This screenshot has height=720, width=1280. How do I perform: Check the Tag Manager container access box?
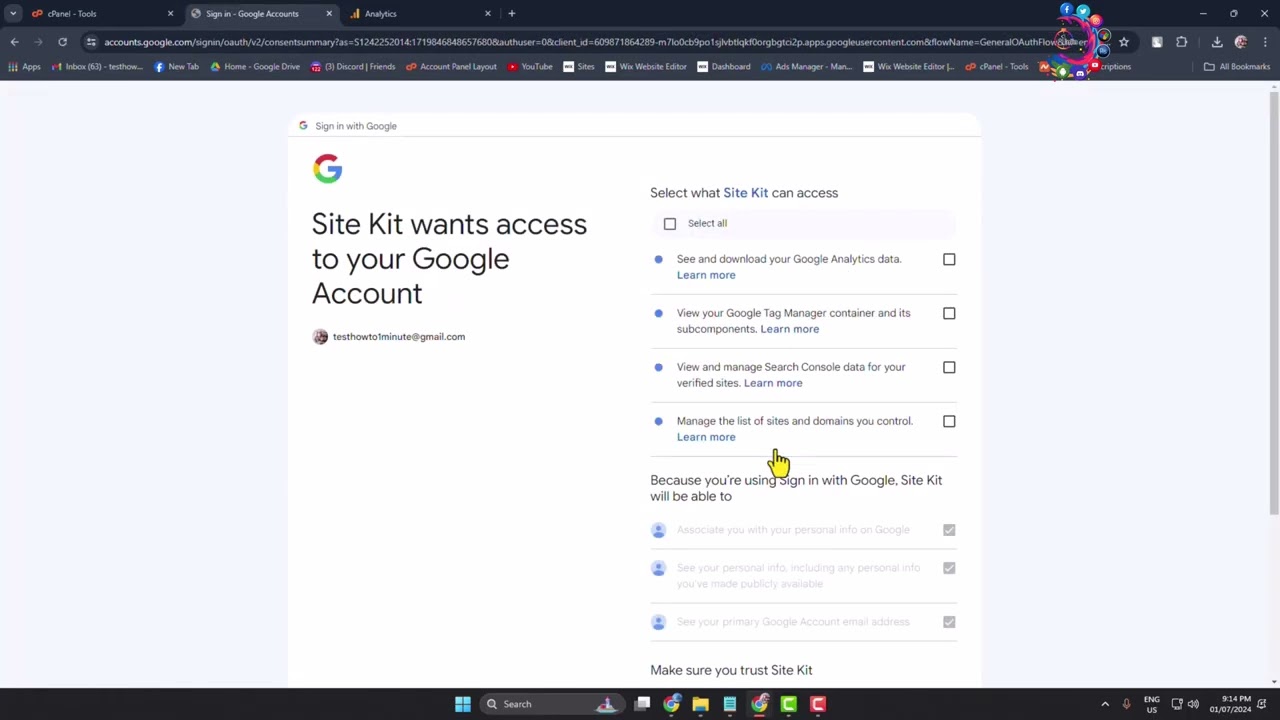click(x=949, y=314)
